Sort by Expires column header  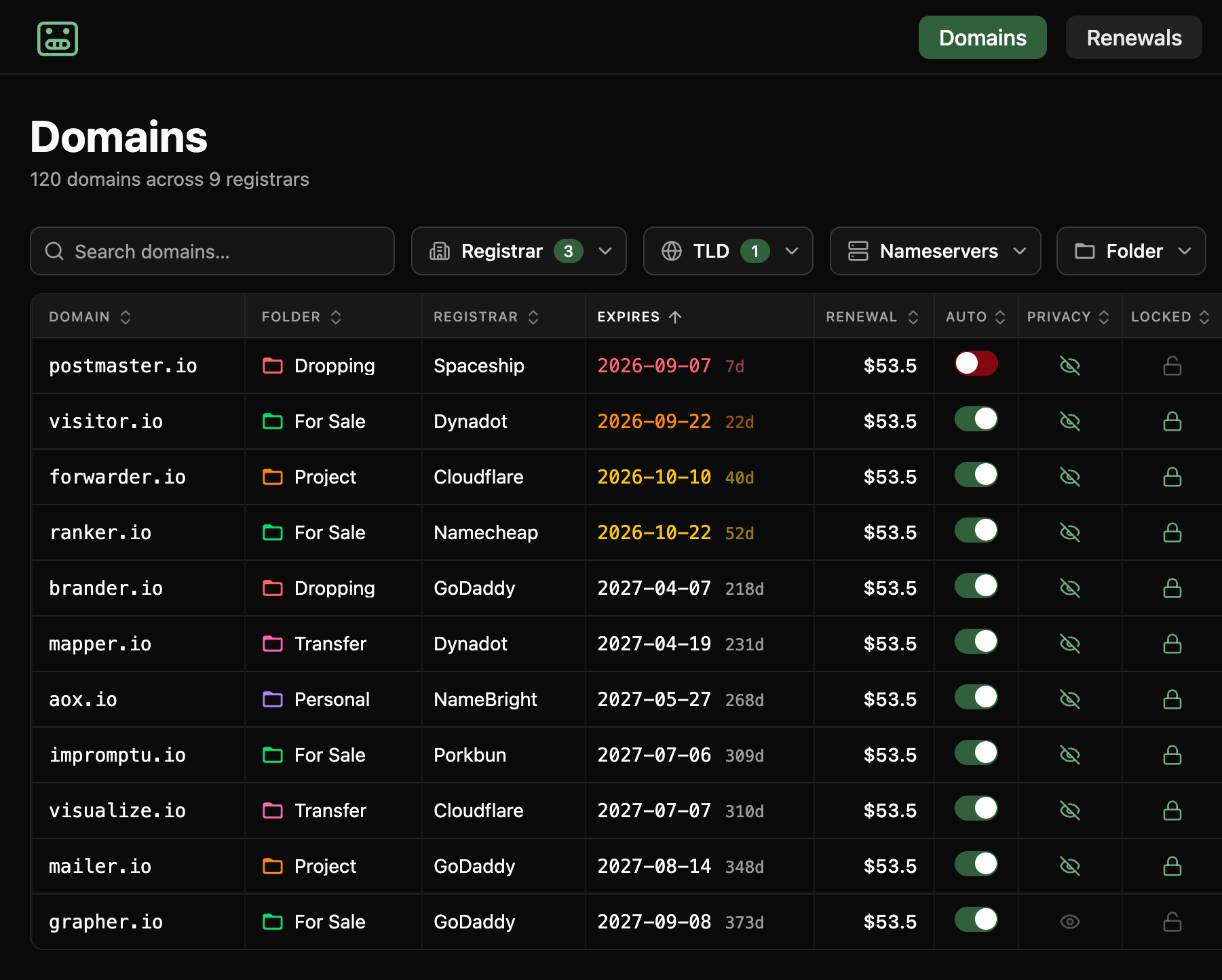[x=639, y=317]
